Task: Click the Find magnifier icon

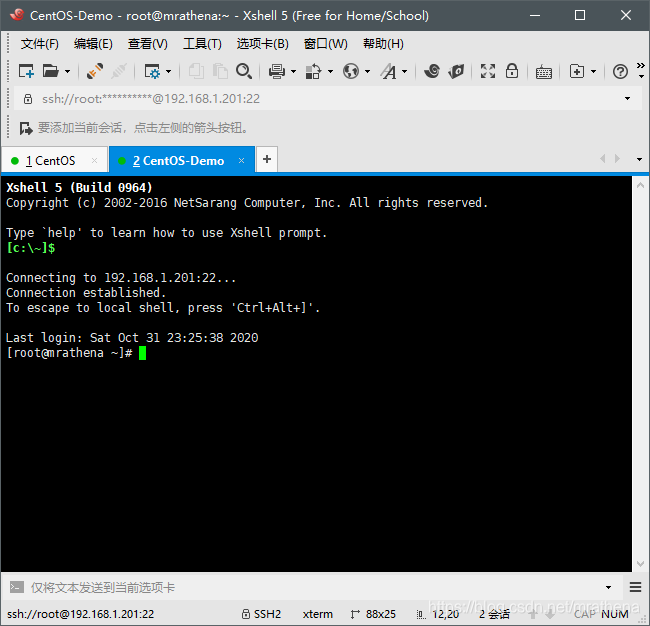Action: click(x=244, y=71)
